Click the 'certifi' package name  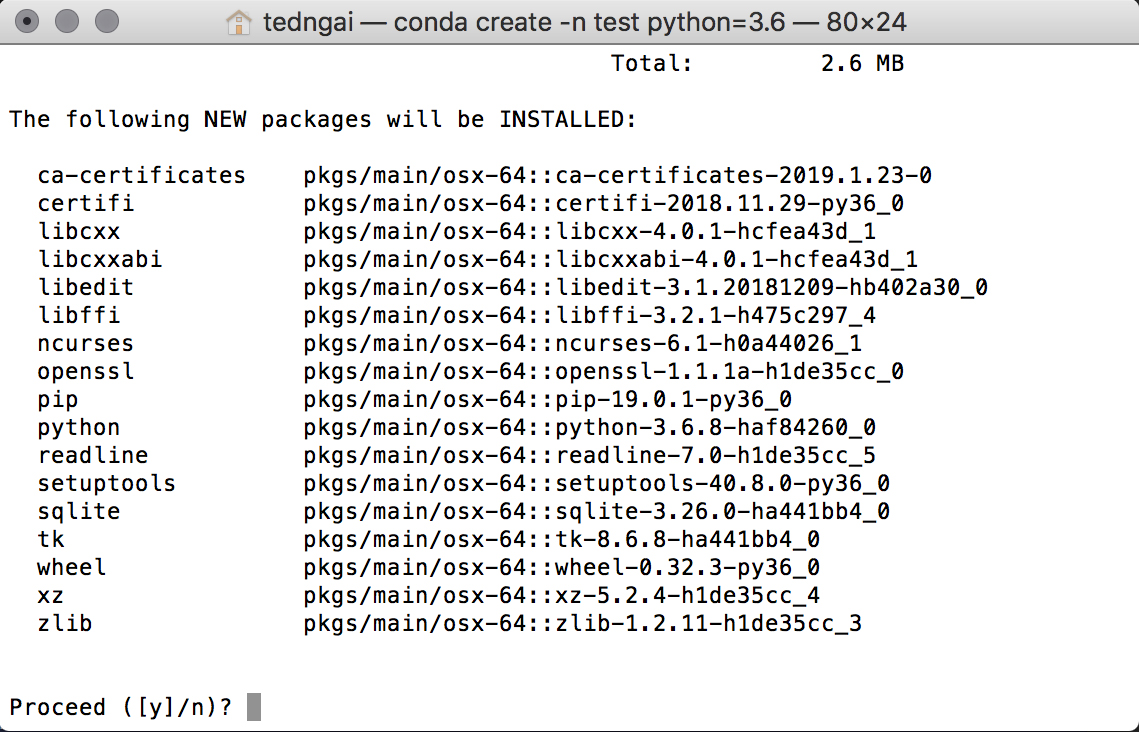pyautogui.click(x=86, y=203)
